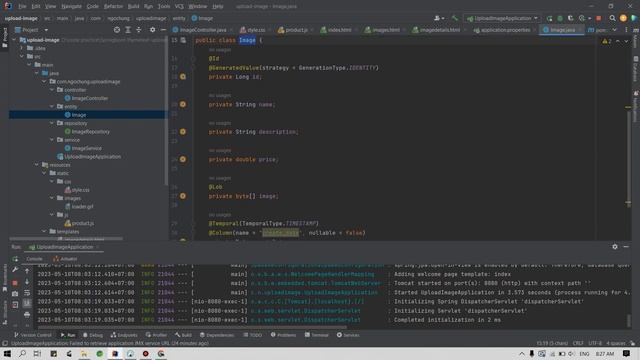
Task: Click Collapse All in Project panel
Action: pyautogui.click(x=139, y=30)
